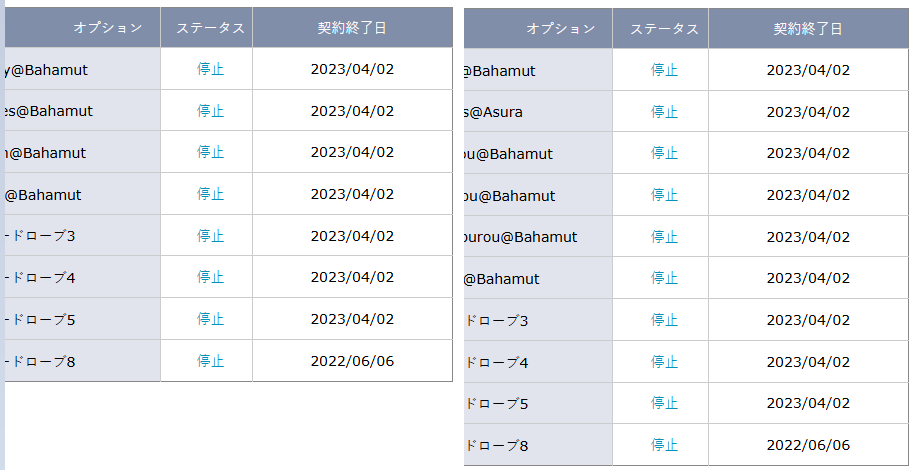Click ステータス column header in right table
The image size is (911, 470).
tap(664, 29)
